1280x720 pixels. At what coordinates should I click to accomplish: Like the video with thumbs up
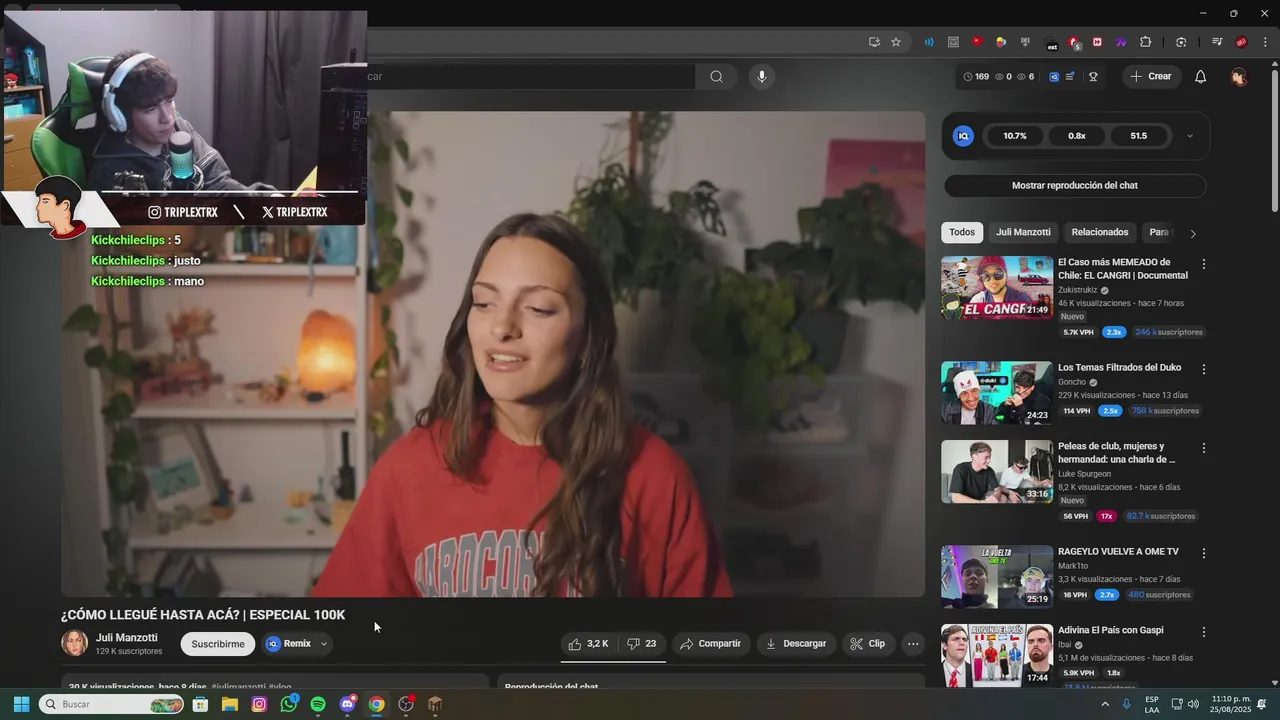click(589, 644)
